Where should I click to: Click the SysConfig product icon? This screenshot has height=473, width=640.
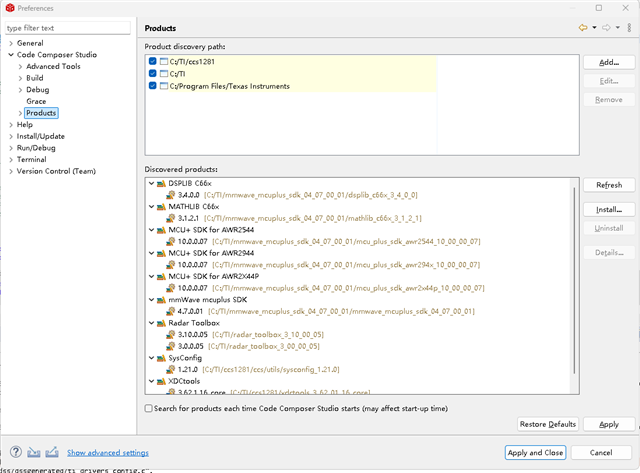[161, 358]
